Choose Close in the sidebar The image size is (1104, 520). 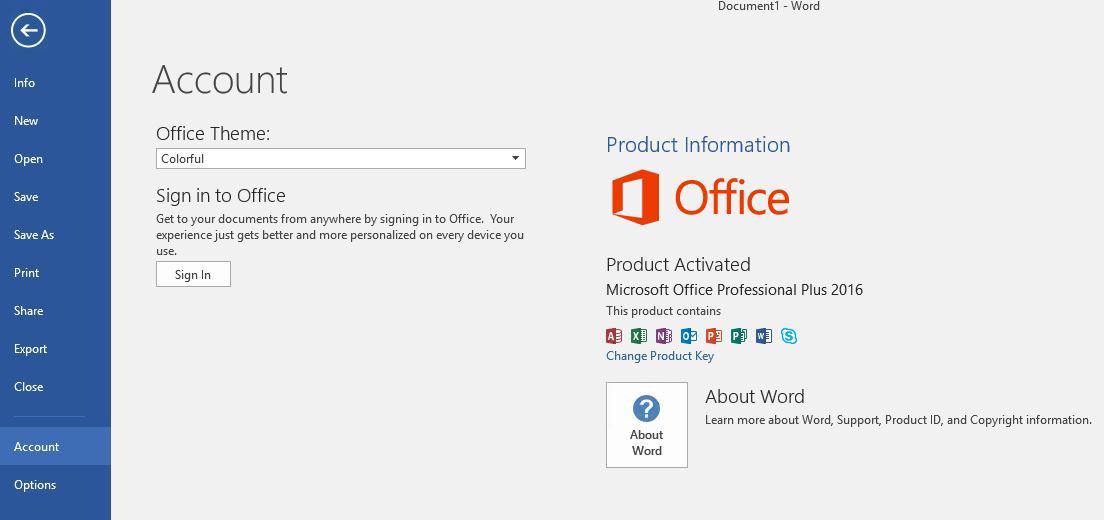(x=55, y=386)
